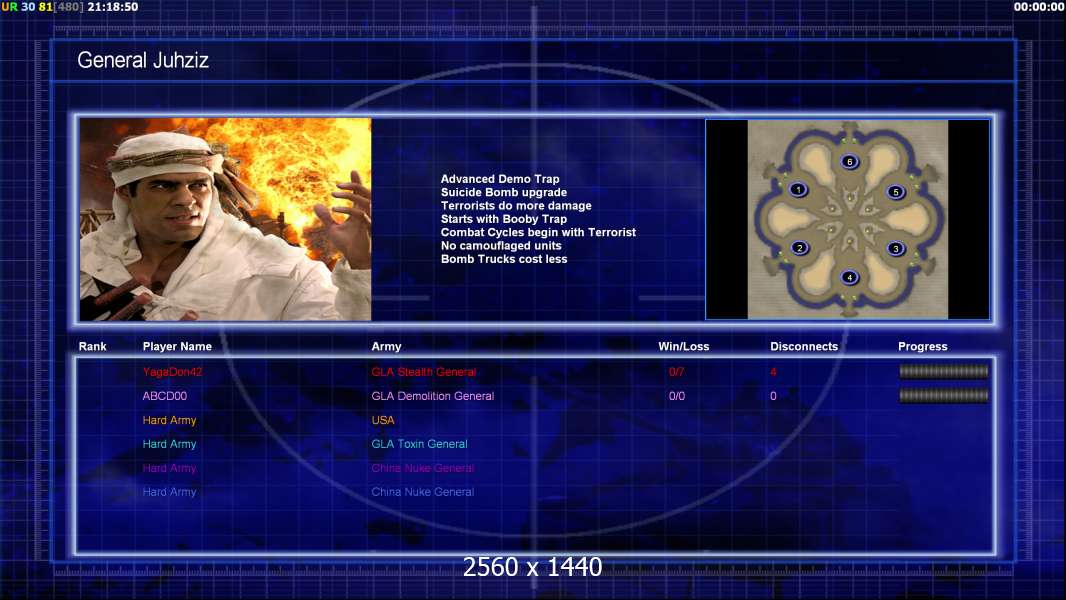Click Bomb Trucks cost less line
This screenshot has height=600, width=1066.
tap(504, 259)
